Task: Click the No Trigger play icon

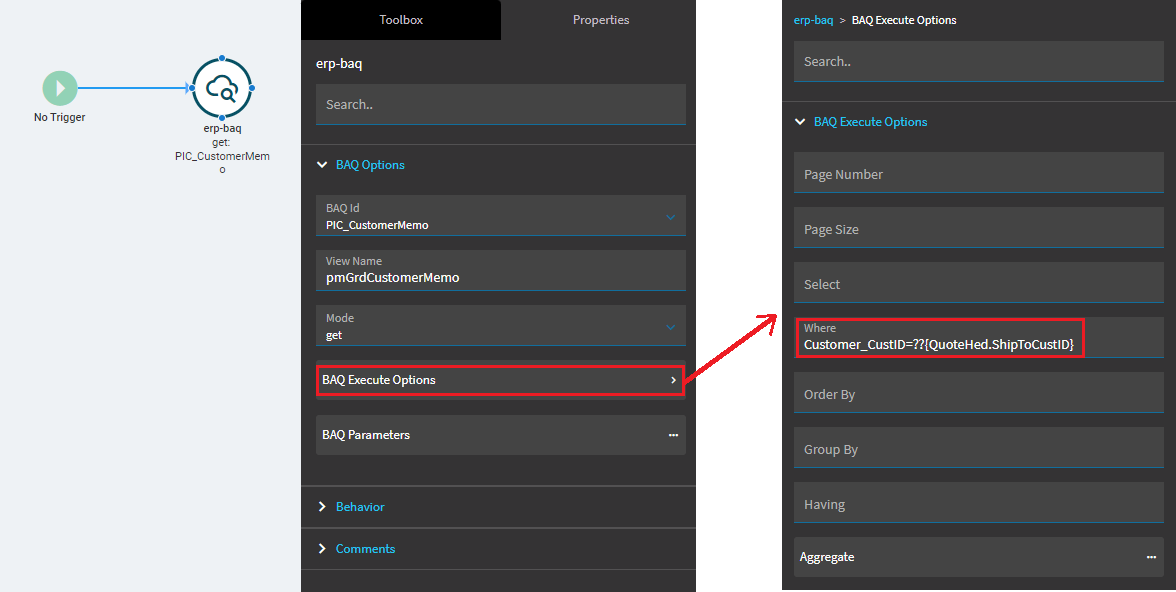Action: pos(60,89)
